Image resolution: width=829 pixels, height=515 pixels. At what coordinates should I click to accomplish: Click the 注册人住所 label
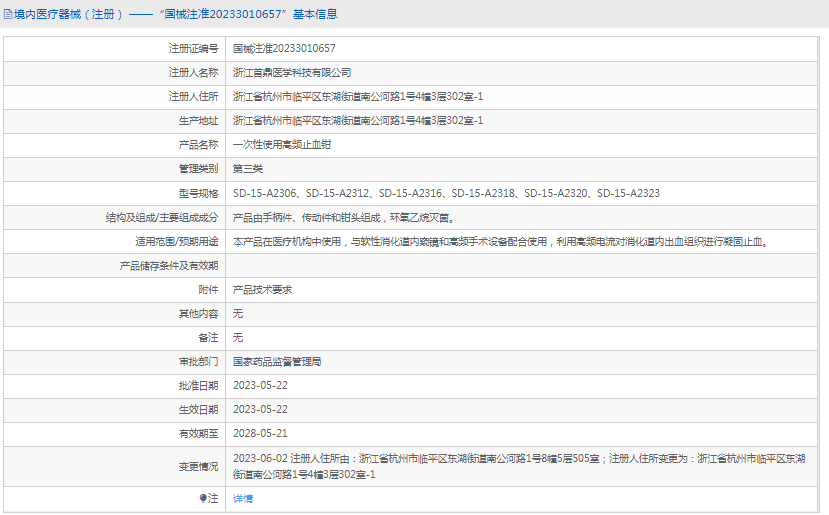click(x=194, y=97)
